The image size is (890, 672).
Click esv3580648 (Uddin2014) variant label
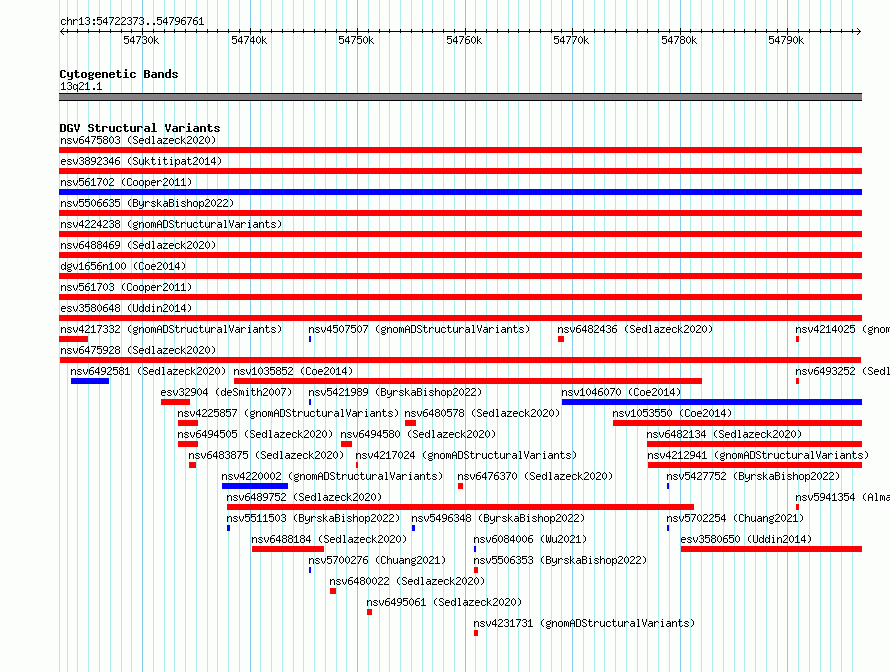tap(126, 308)
